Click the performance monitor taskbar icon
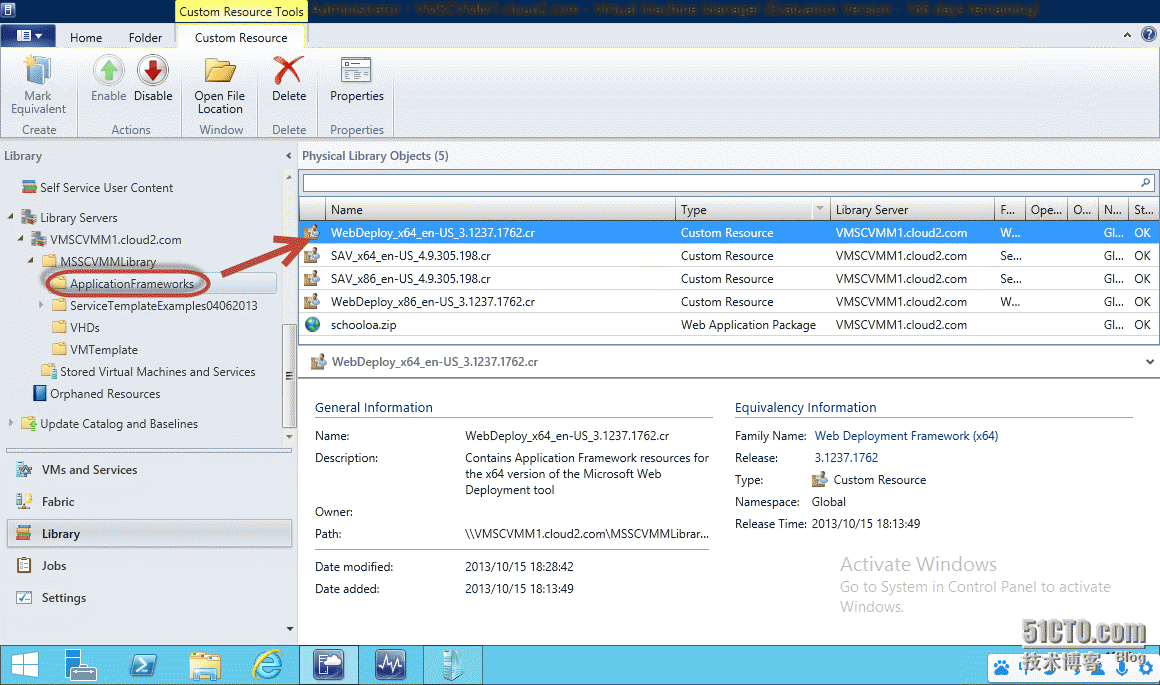 [391, 664]
